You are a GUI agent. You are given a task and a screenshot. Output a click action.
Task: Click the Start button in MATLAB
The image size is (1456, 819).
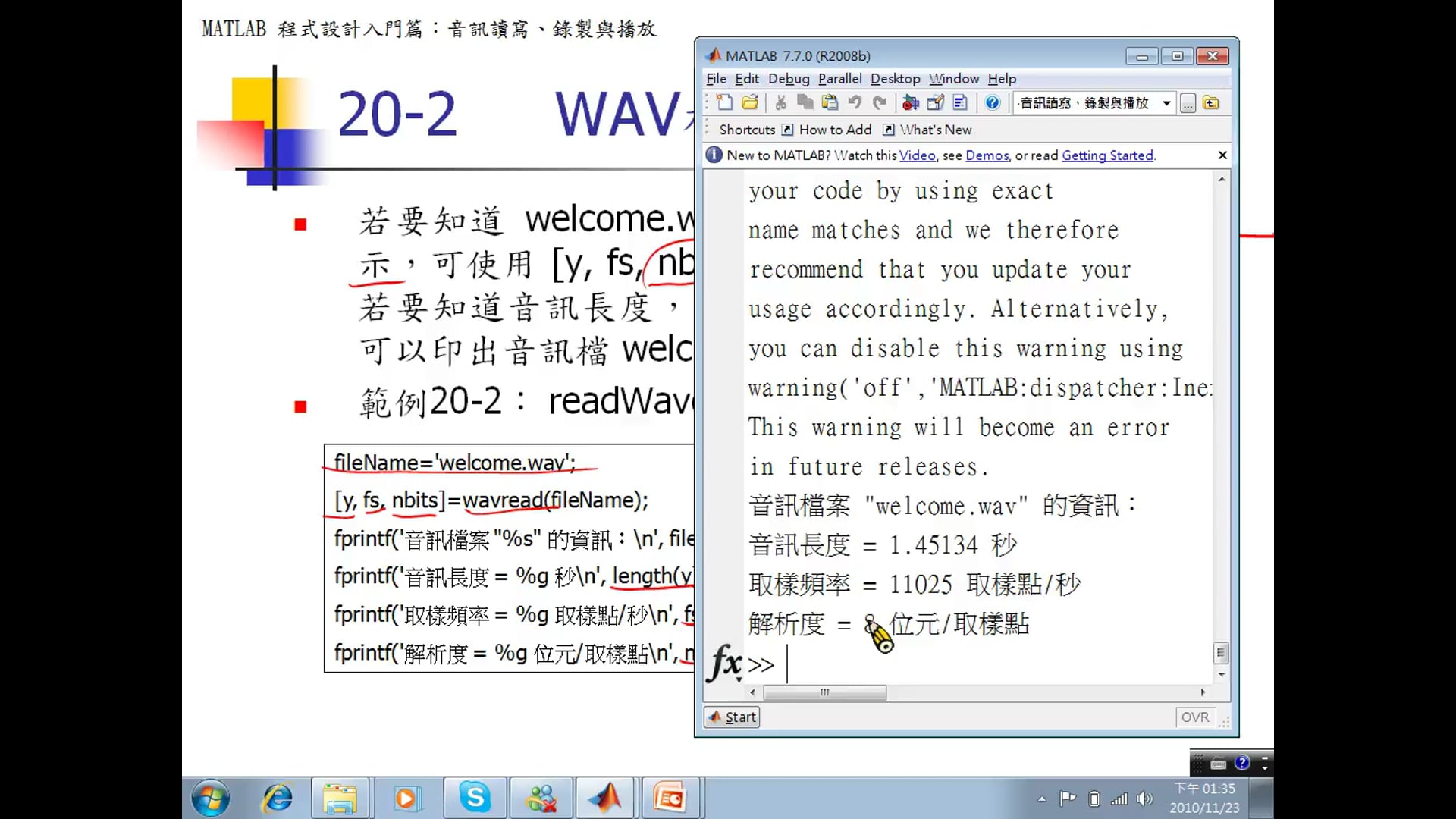click(x=731, y=717)
